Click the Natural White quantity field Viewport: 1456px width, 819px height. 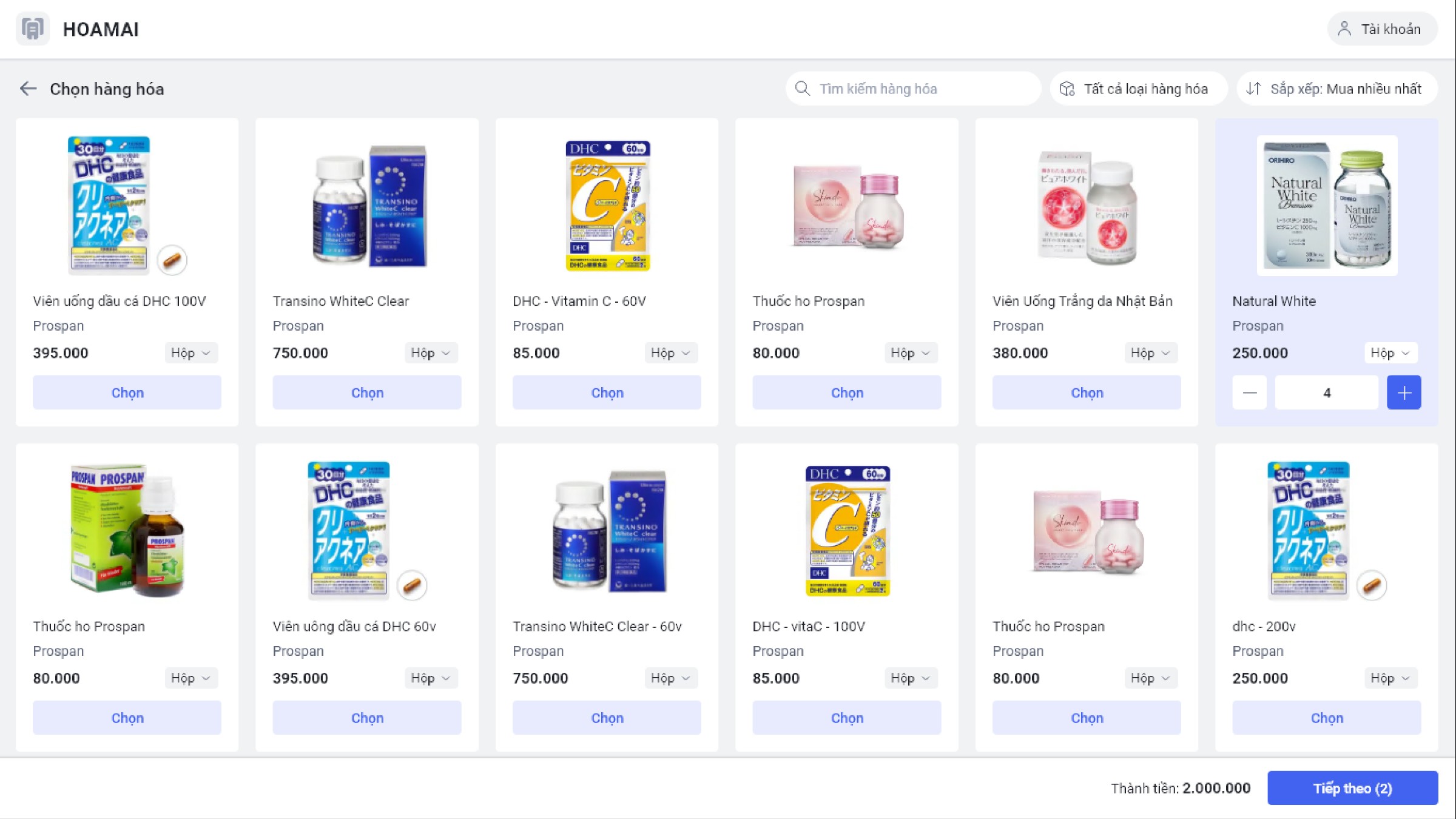click(x=1326, y=393)
